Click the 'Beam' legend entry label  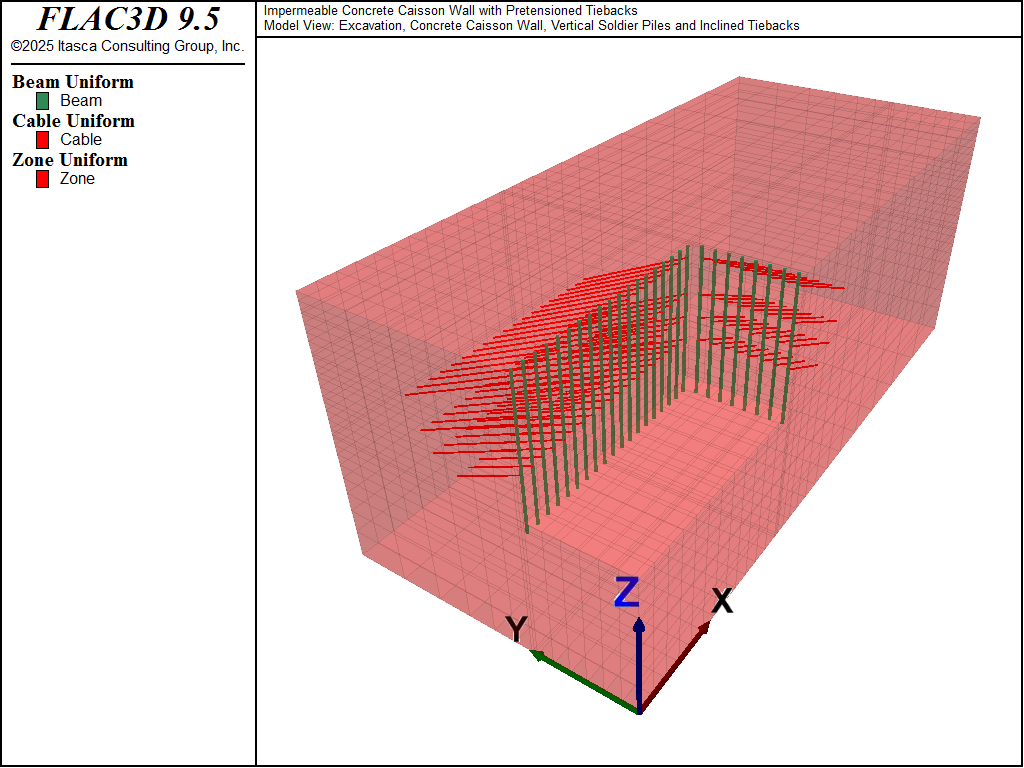pos(81,101)
